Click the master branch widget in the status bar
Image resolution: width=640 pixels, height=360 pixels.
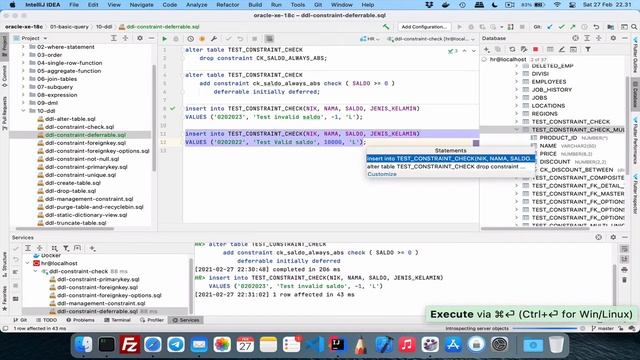tap(602, 328)
